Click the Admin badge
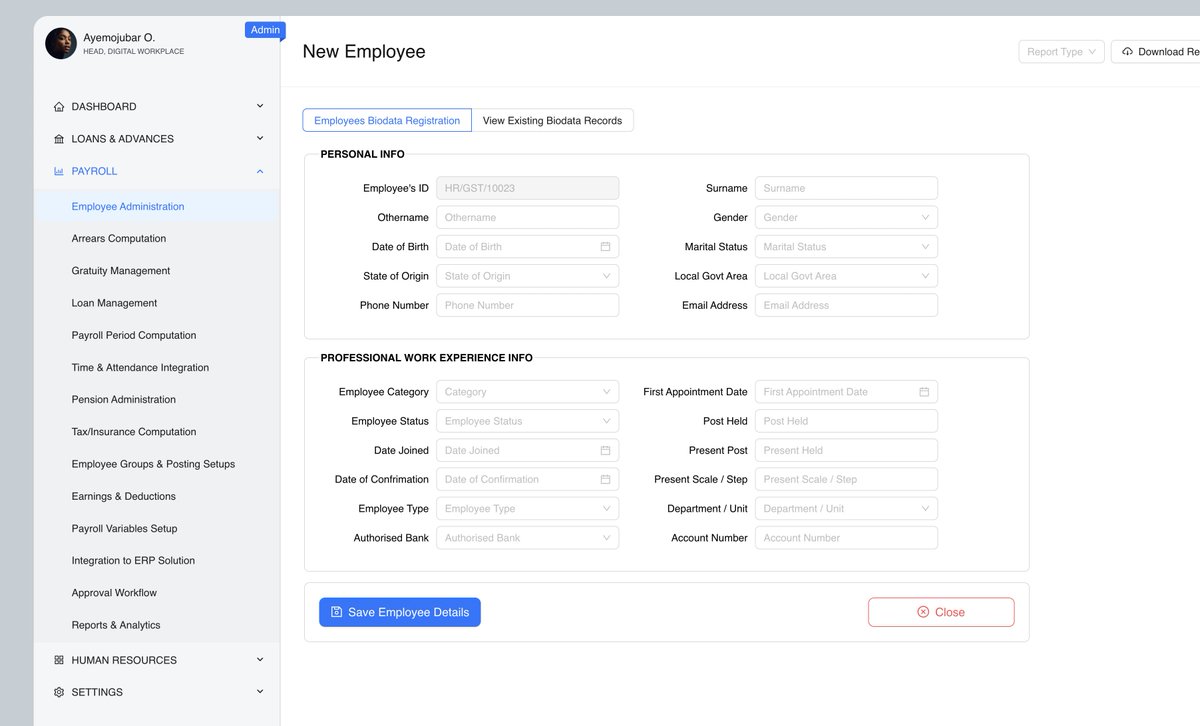 click(265, 30)
